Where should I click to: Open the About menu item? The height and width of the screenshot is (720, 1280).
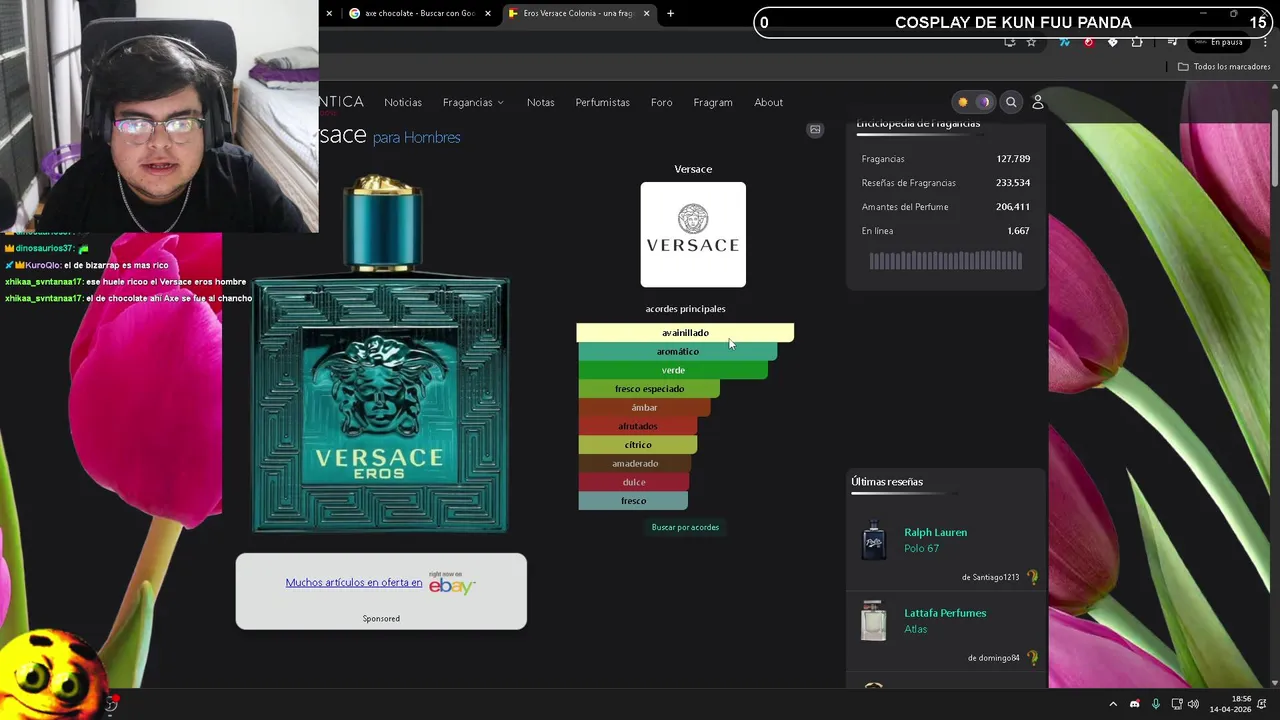click(x=768, y=102)
